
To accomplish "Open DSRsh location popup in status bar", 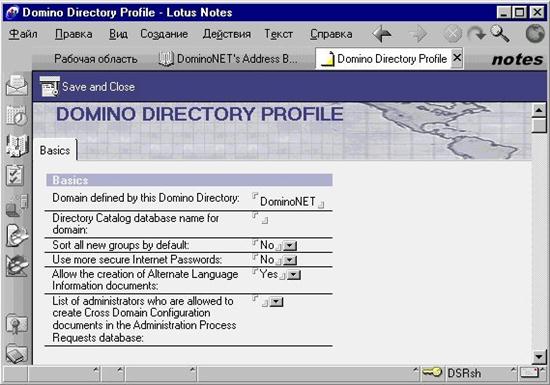I will [x=481, y=373].
